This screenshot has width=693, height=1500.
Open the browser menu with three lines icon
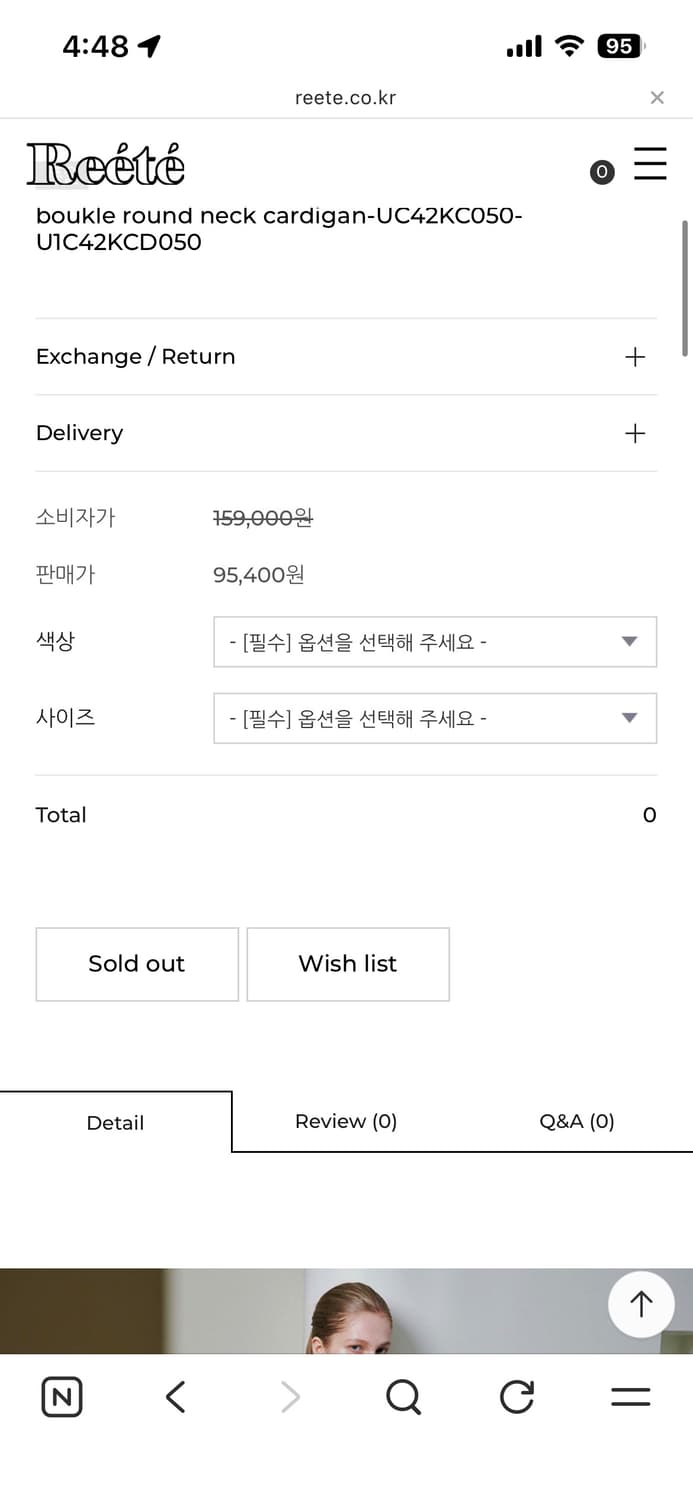tap(630, 1397)
